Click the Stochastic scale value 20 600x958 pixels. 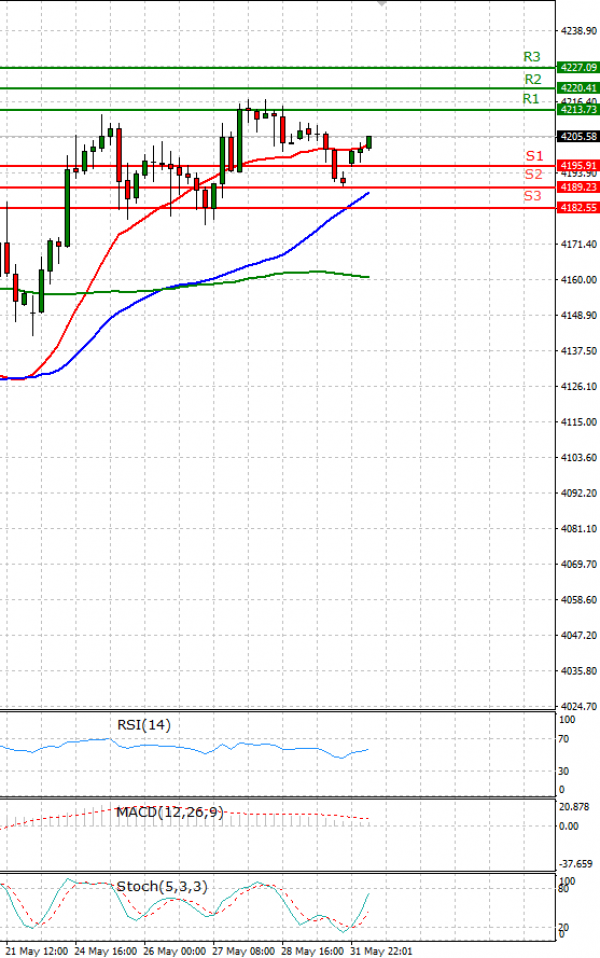click(563, 927)
